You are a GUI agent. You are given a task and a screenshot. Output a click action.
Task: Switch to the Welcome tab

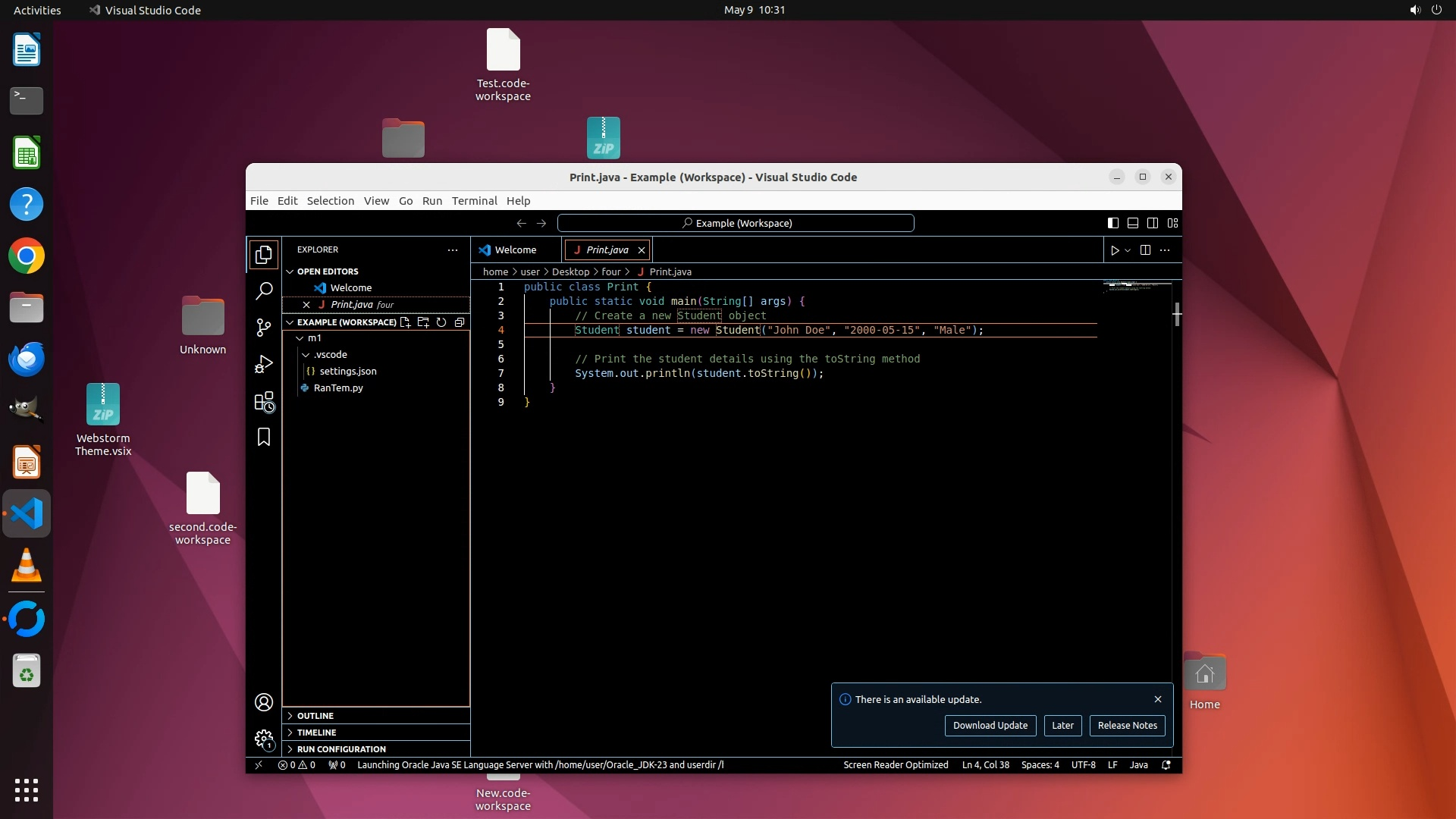pos(515,250)
